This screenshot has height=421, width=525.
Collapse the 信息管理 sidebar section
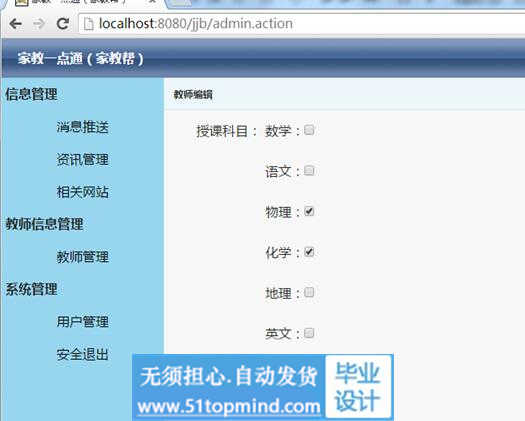pyautogui.click(x=31, y=94)
